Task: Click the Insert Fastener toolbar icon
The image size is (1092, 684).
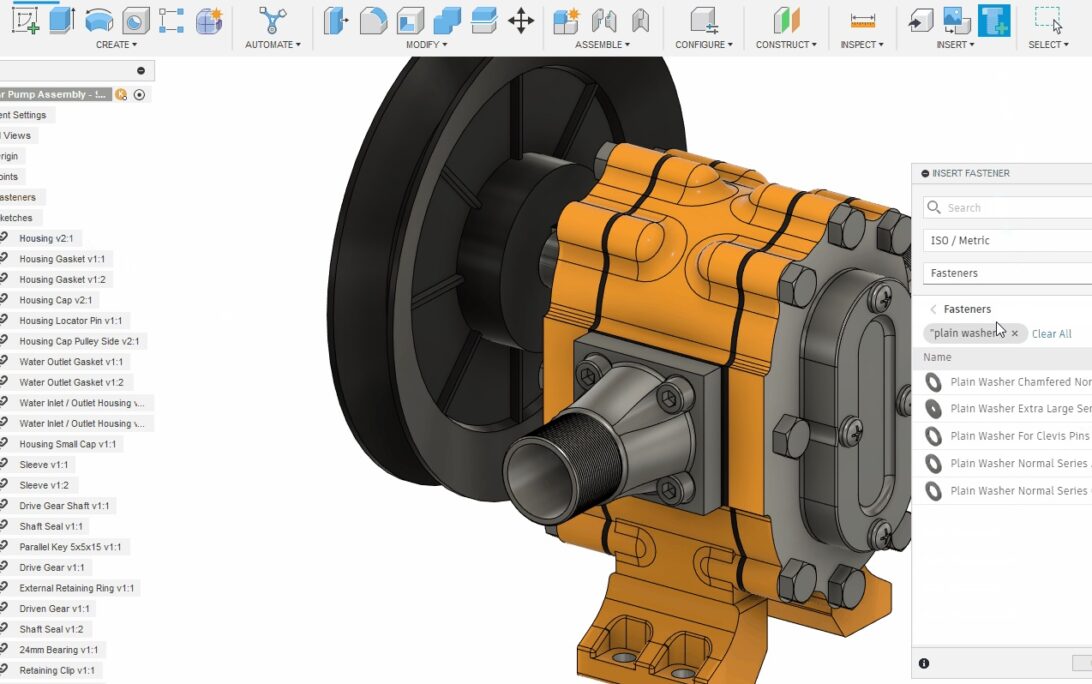Action: coord(994,20)
